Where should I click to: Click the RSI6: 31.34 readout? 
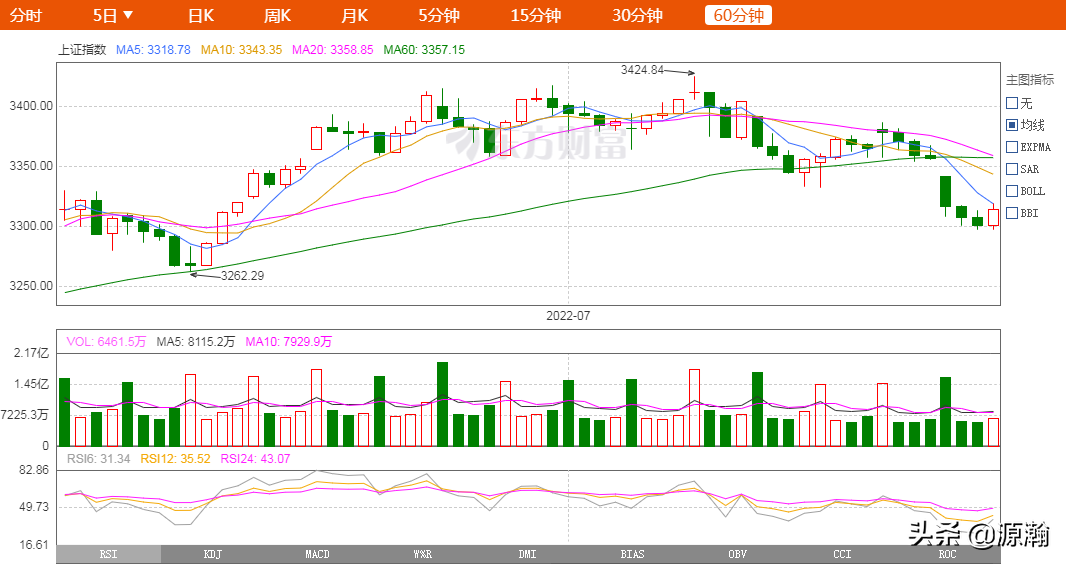tap(99, 459)
